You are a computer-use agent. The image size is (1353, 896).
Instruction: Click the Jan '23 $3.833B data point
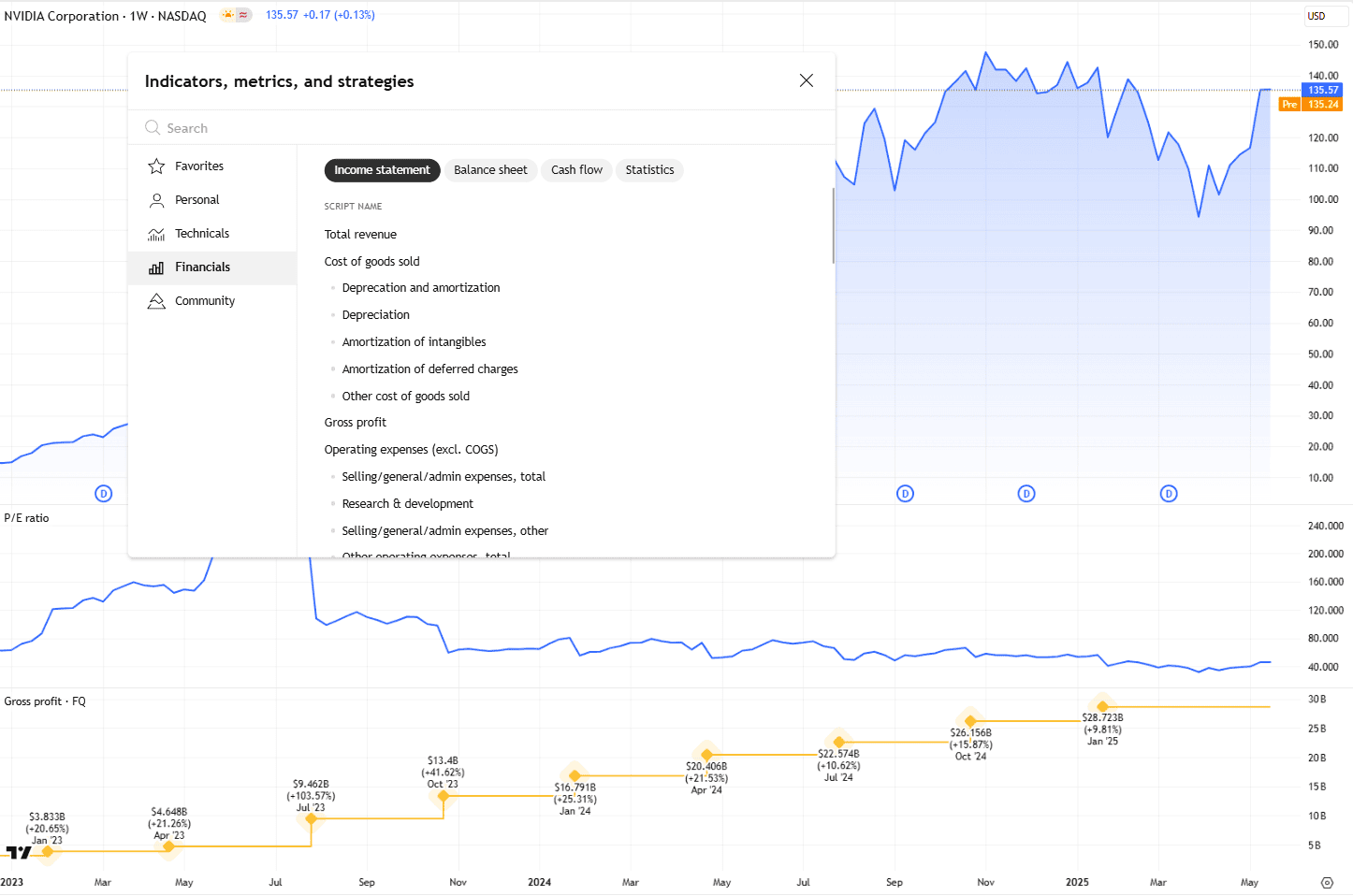coord(48,851)
